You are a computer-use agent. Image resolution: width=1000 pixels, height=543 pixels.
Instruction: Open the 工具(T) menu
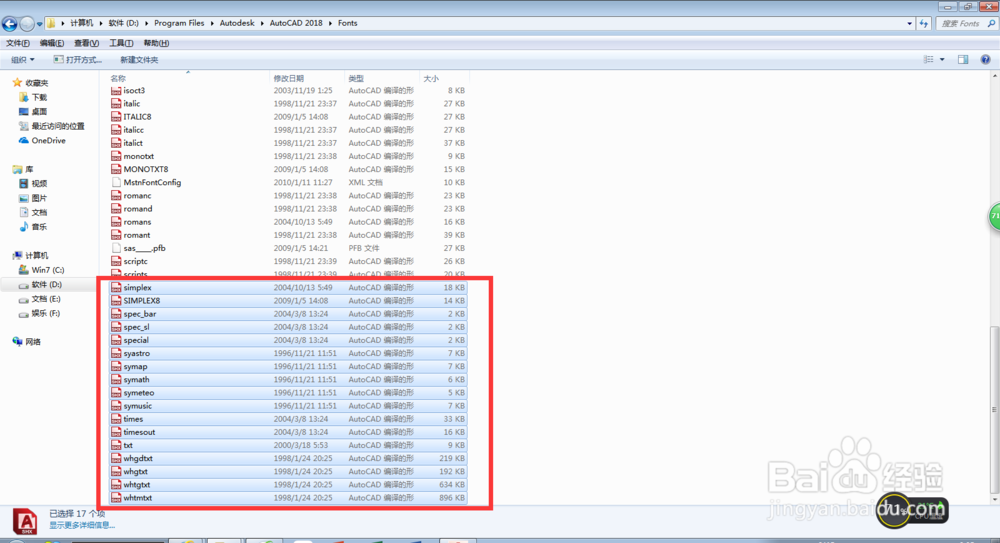click(x=121, y=43)
